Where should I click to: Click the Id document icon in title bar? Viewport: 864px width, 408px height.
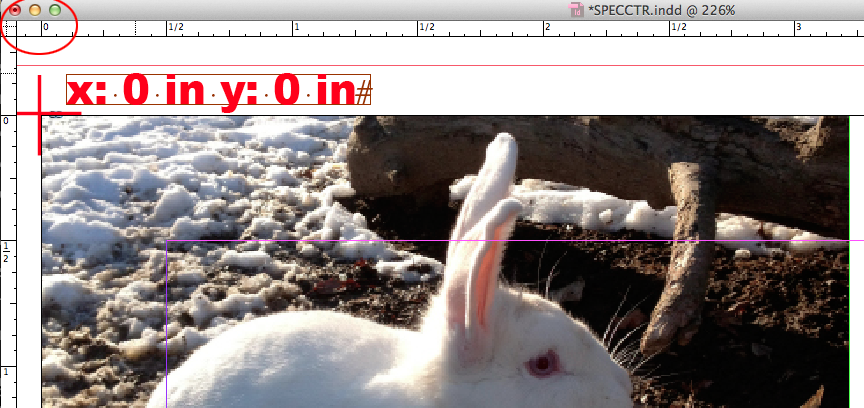tap(576, 10)
